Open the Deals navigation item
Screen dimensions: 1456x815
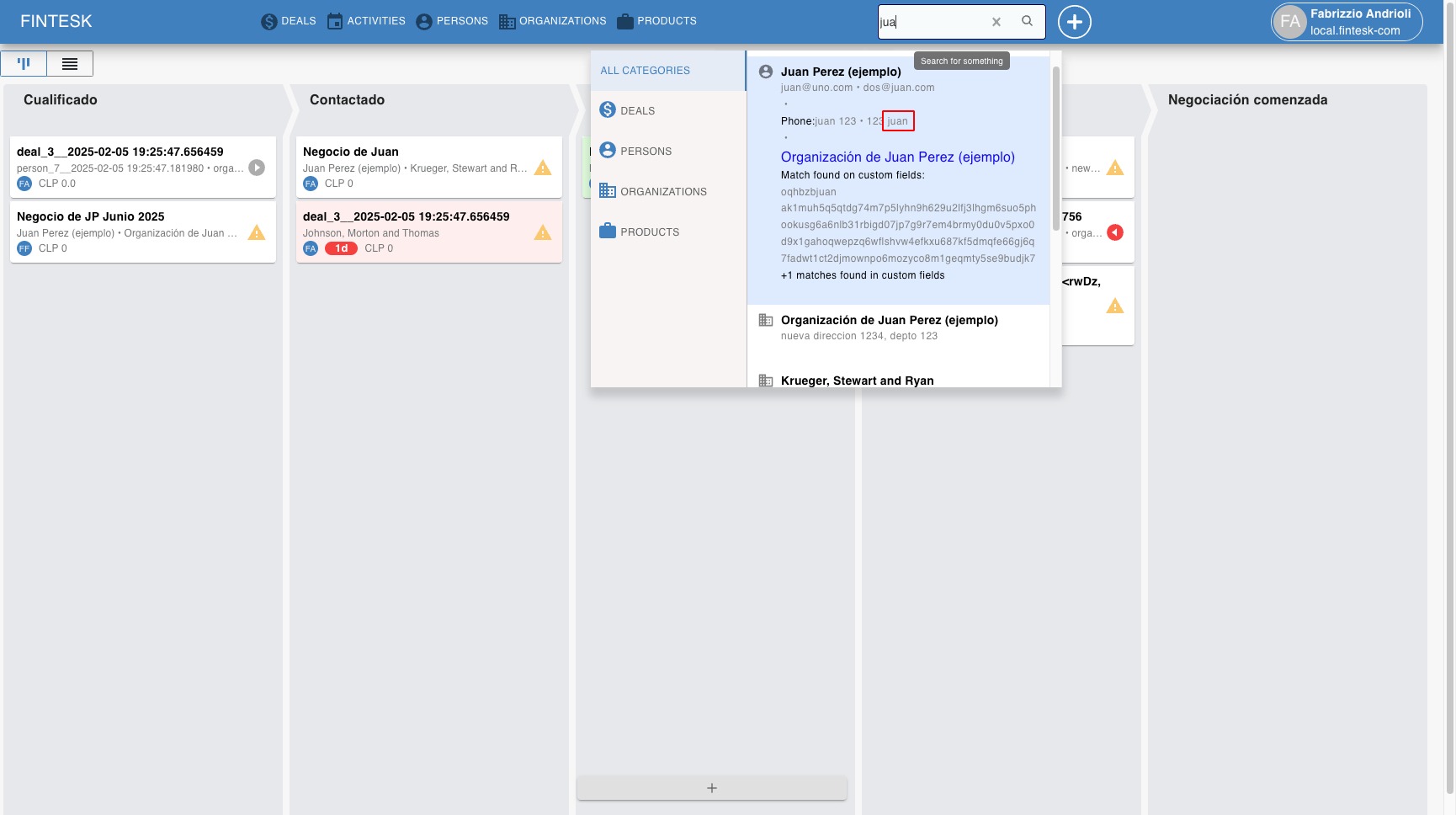pos(289,21)
